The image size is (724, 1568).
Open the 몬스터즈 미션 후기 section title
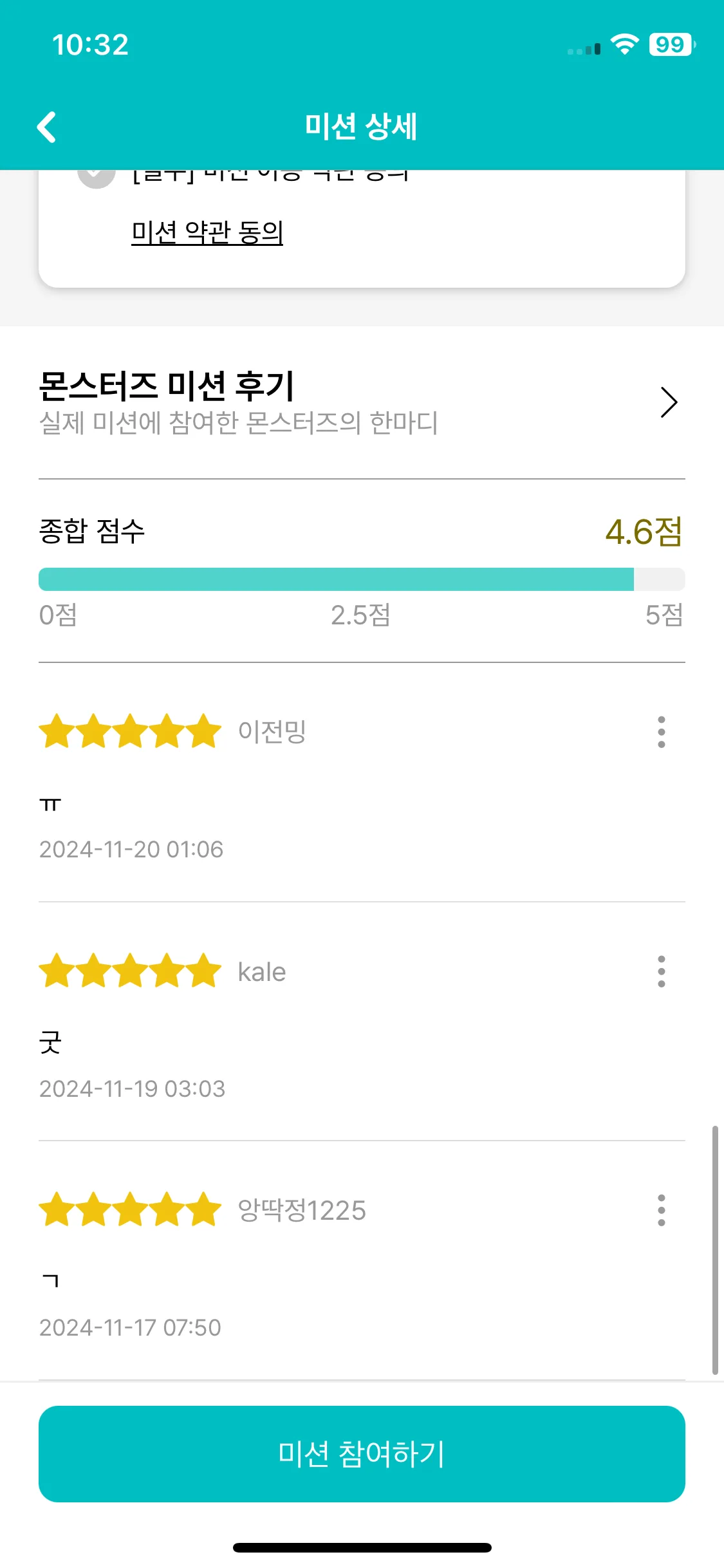[x=166, y=386]
